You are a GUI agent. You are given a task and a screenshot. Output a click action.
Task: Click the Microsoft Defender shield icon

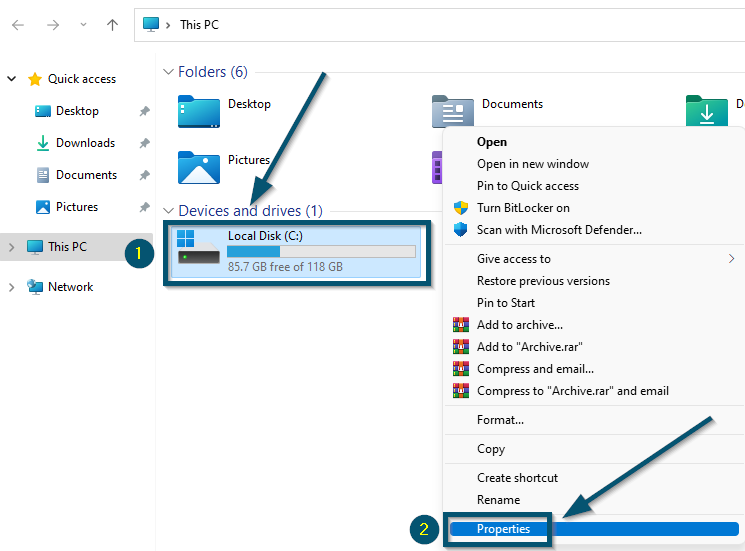tap(460, 229)
